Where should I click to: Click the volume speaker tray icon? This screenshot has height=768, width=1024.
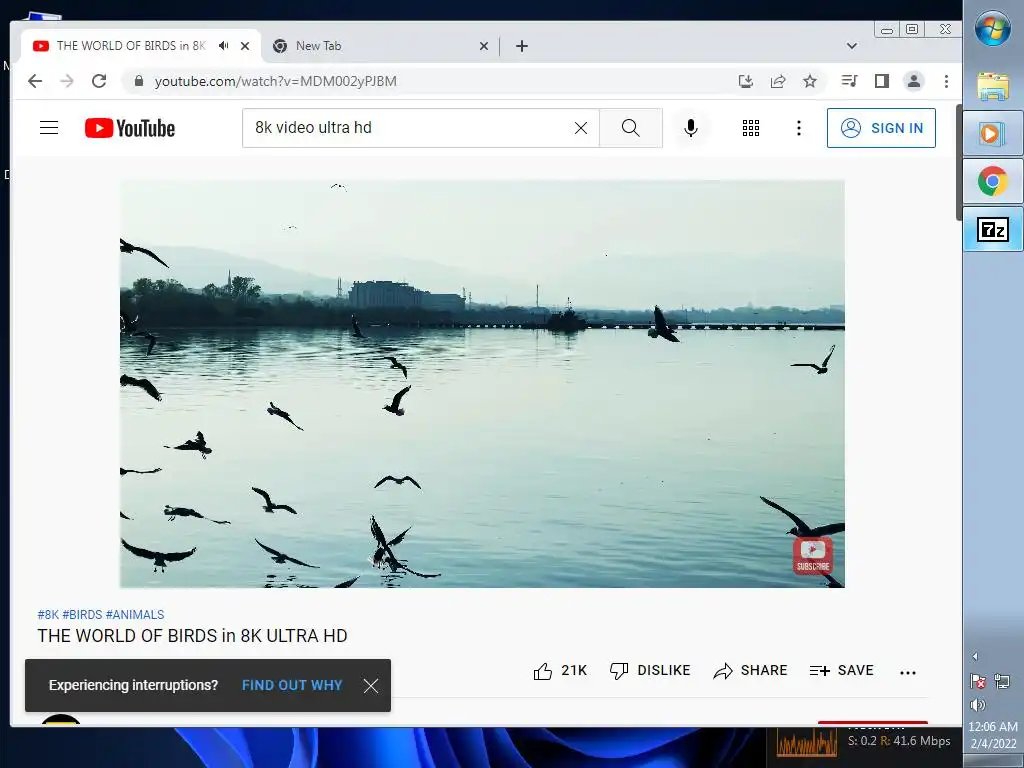[978, 704]
